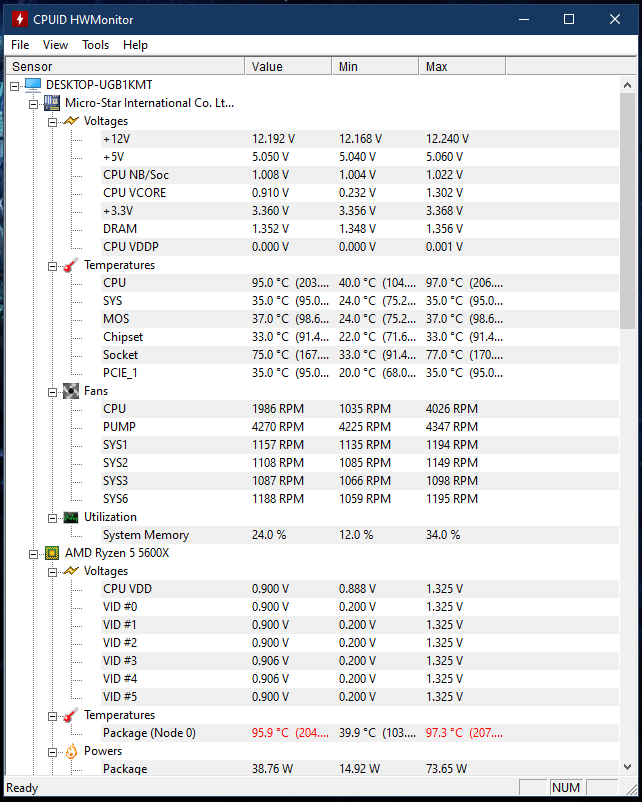Select the PCIE_1 temperature row

(360, 373)
